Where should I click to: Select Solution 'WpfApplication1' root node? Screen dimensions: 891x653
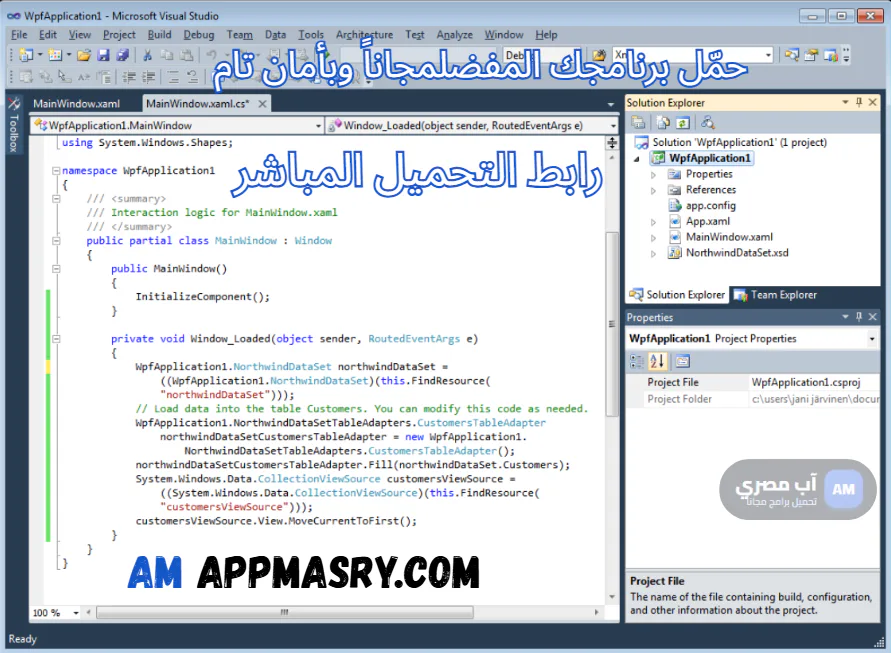point(739,143)
